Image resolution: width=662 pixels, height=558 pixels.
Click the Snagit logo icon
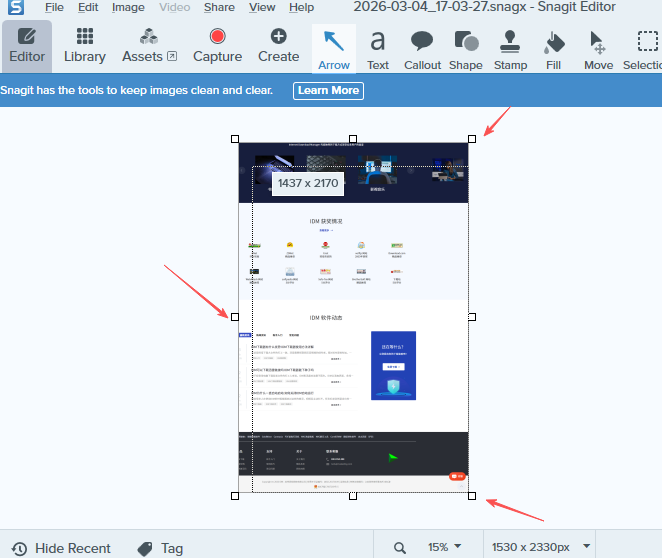click(16, 7)
